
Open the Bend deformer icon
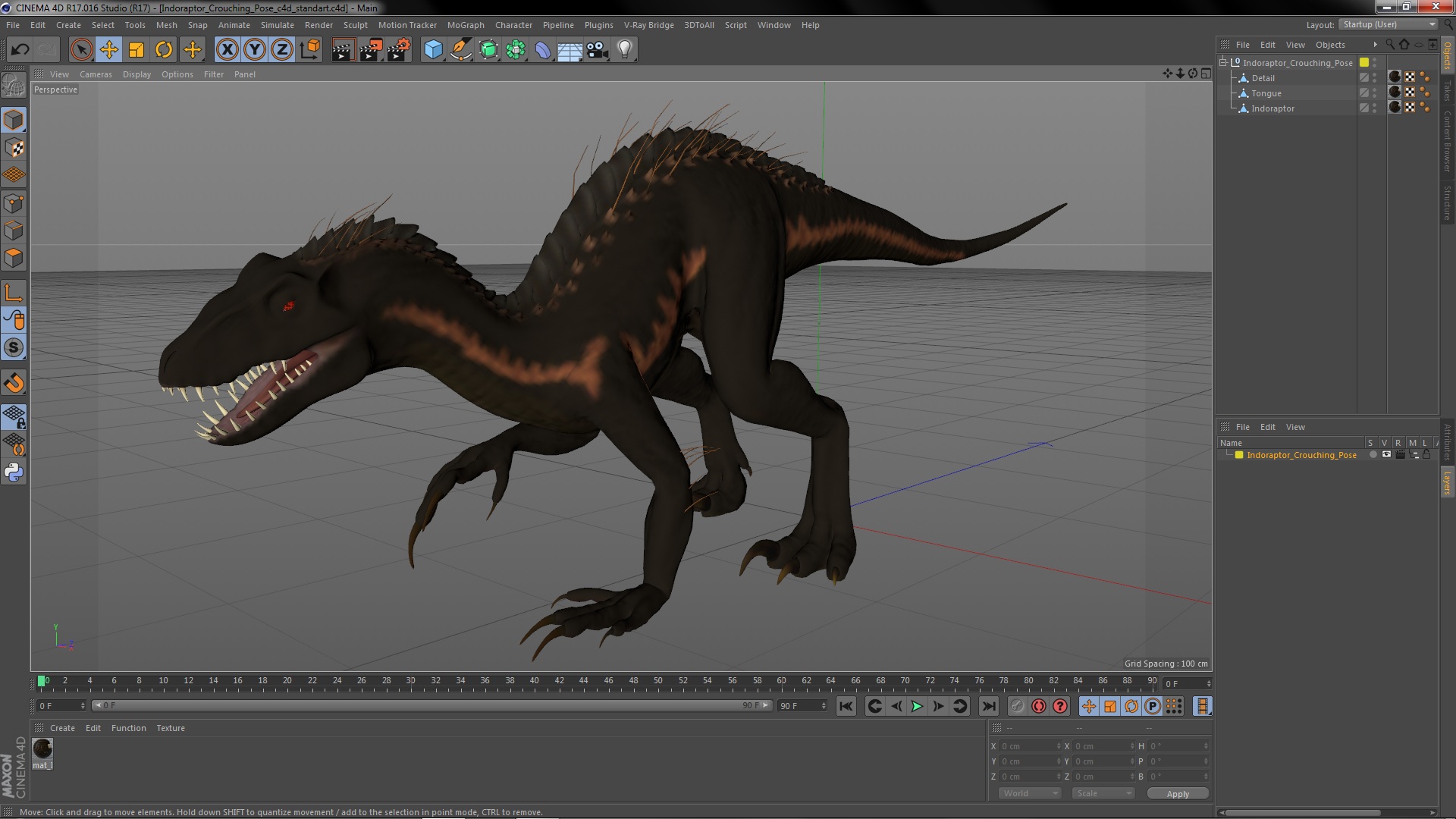543,50
